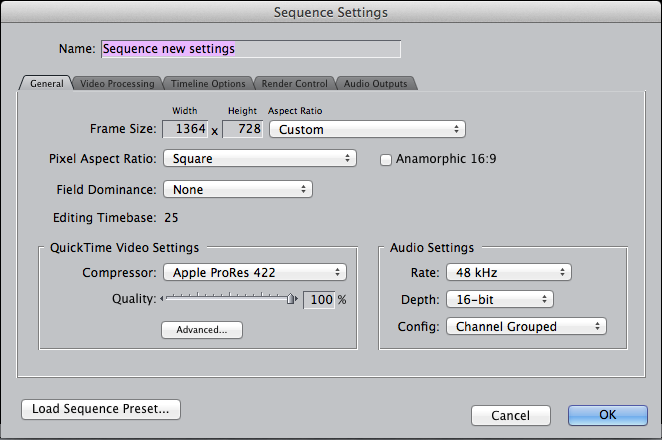Select the Render Control tab
Image resolution: width=662 pixels, height=440 pixels.
click(x=294, y=84)
